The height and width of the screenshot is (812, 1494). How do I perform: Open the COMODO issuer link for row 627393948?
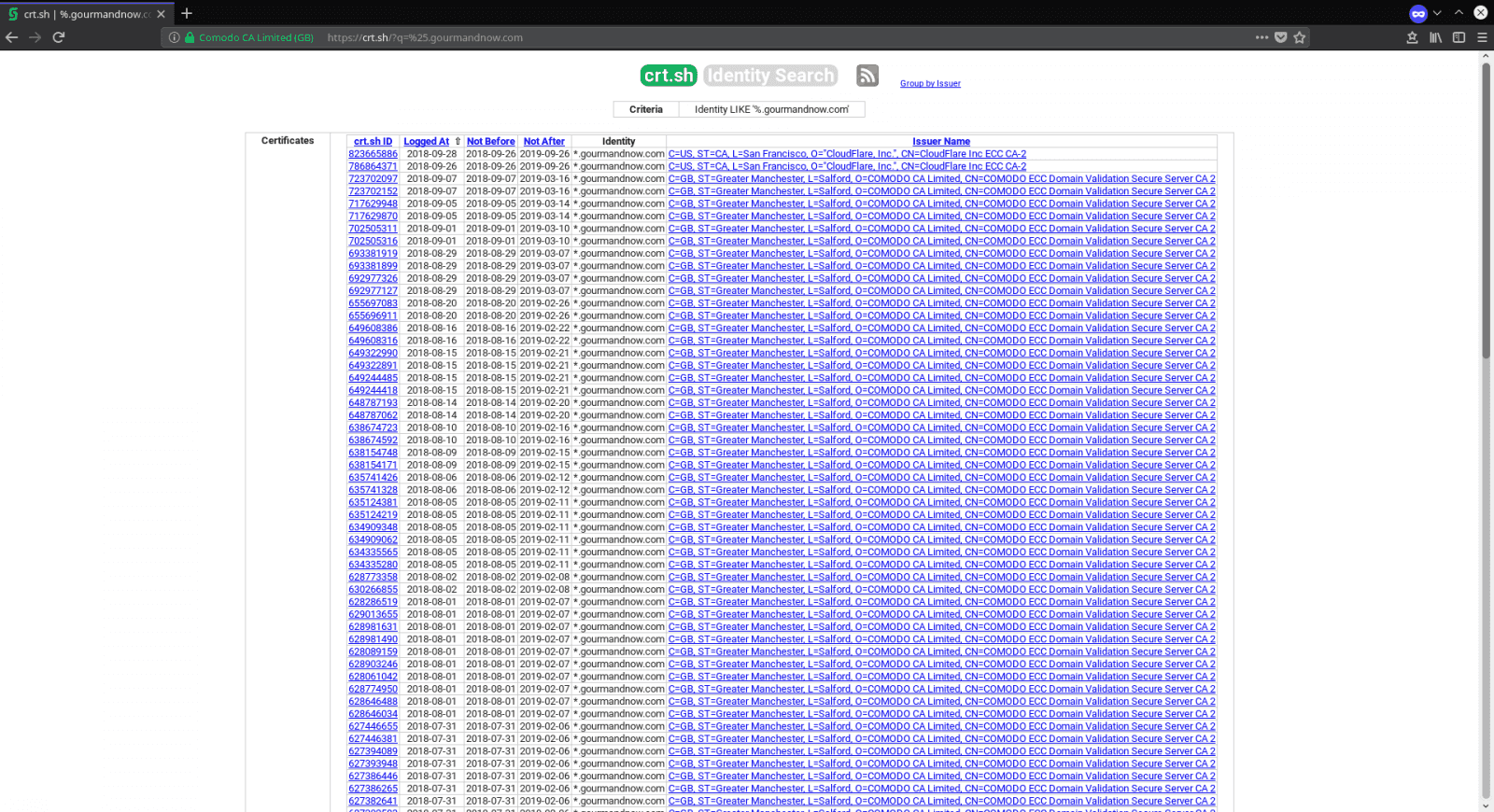click(x=942, y=763)
